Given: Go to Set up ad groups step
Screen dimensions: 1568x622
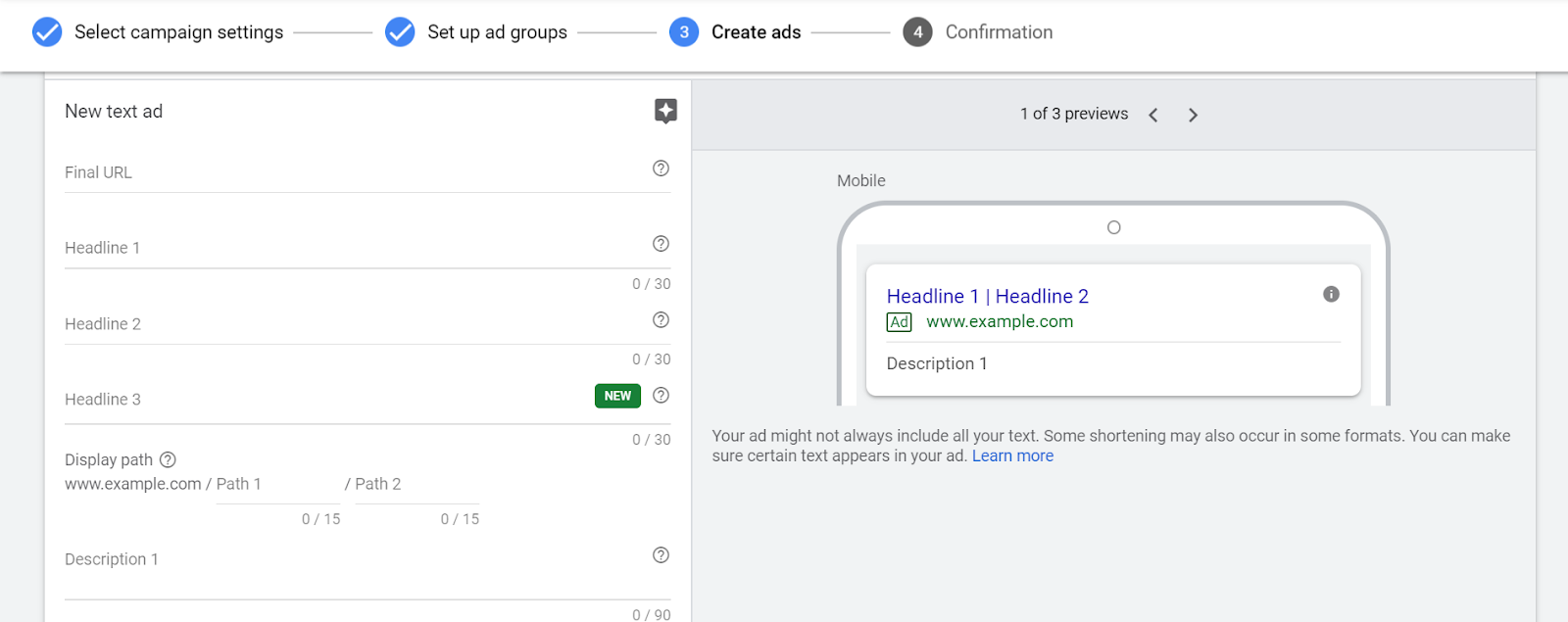Looking at the screenshot, I should (477, 32).
